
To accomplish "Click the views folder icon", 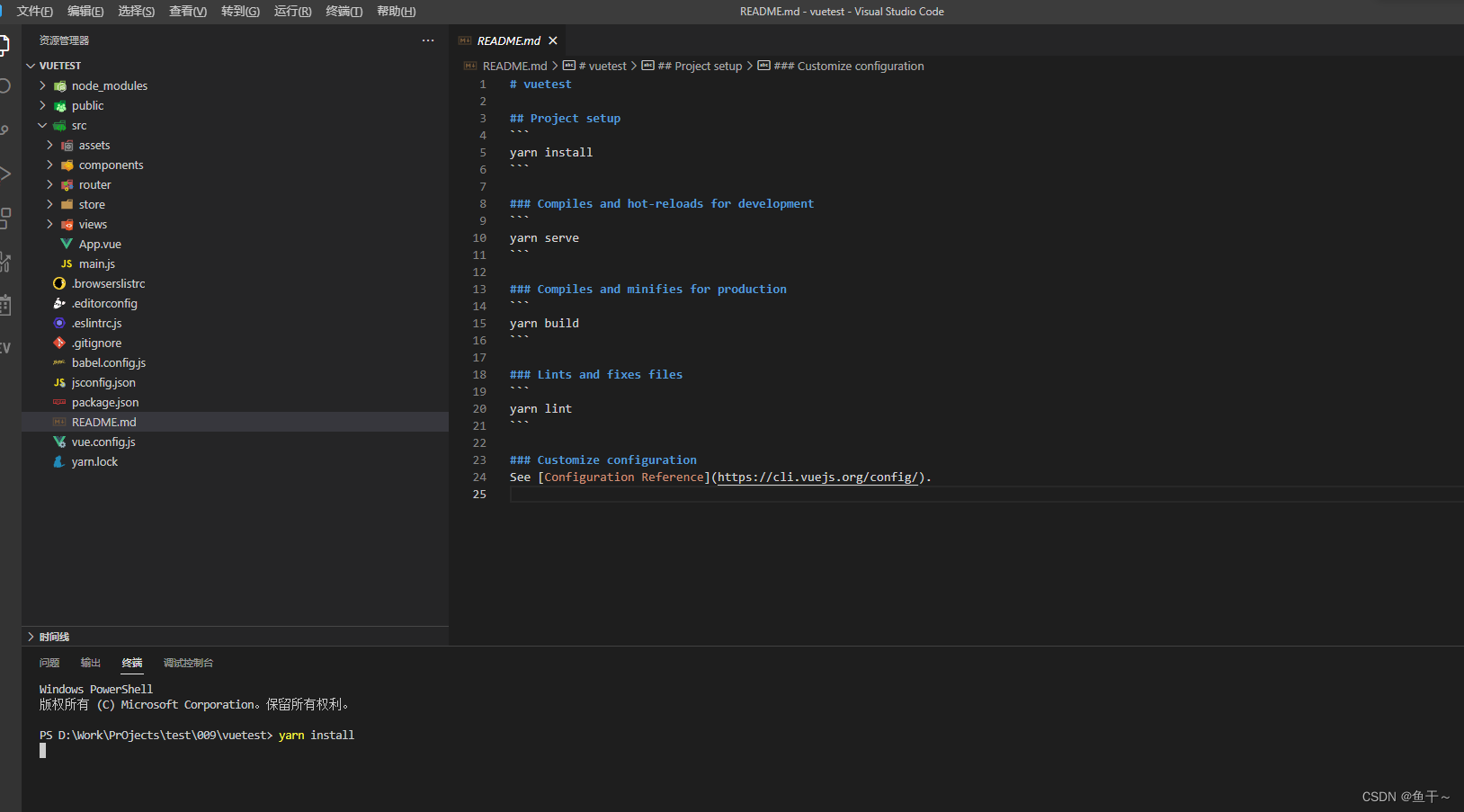I will pyautogui.click(x=67, y=224).
